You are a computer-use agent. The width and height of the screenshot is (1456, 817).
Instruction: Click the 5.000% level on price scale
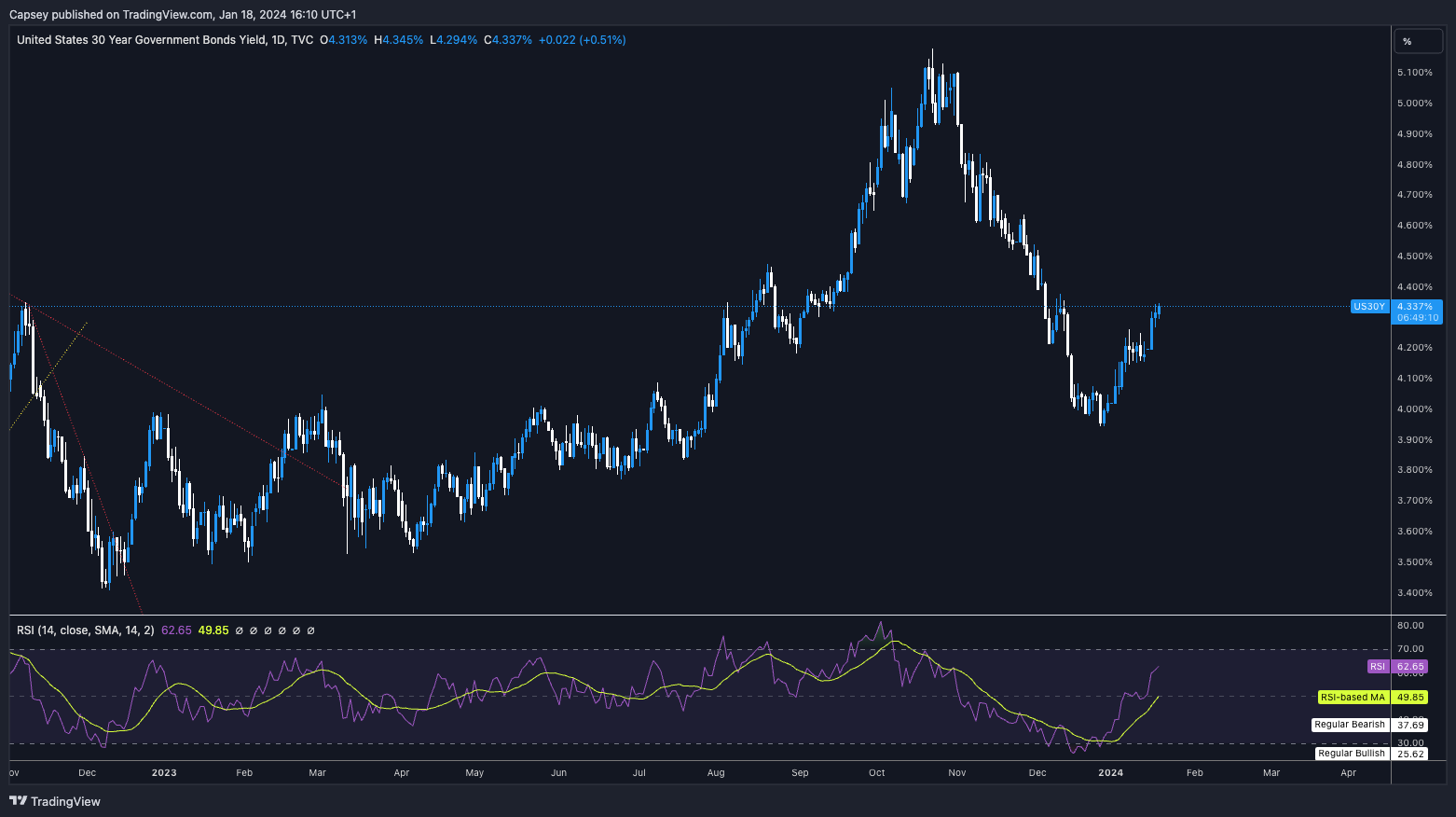click(x=1414, y=104)
